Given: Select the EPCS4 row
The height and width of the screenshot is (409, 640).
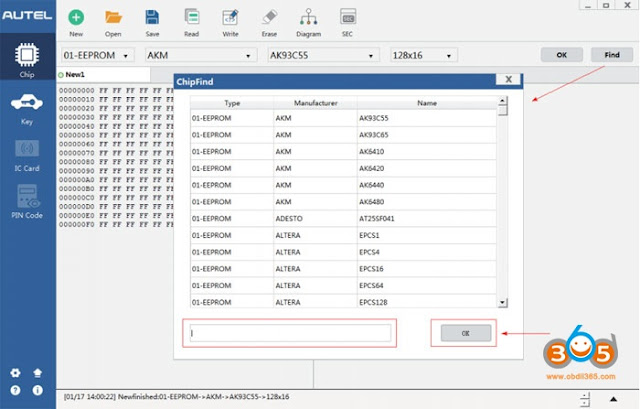Looking at the screenshot, I should 343,252.
